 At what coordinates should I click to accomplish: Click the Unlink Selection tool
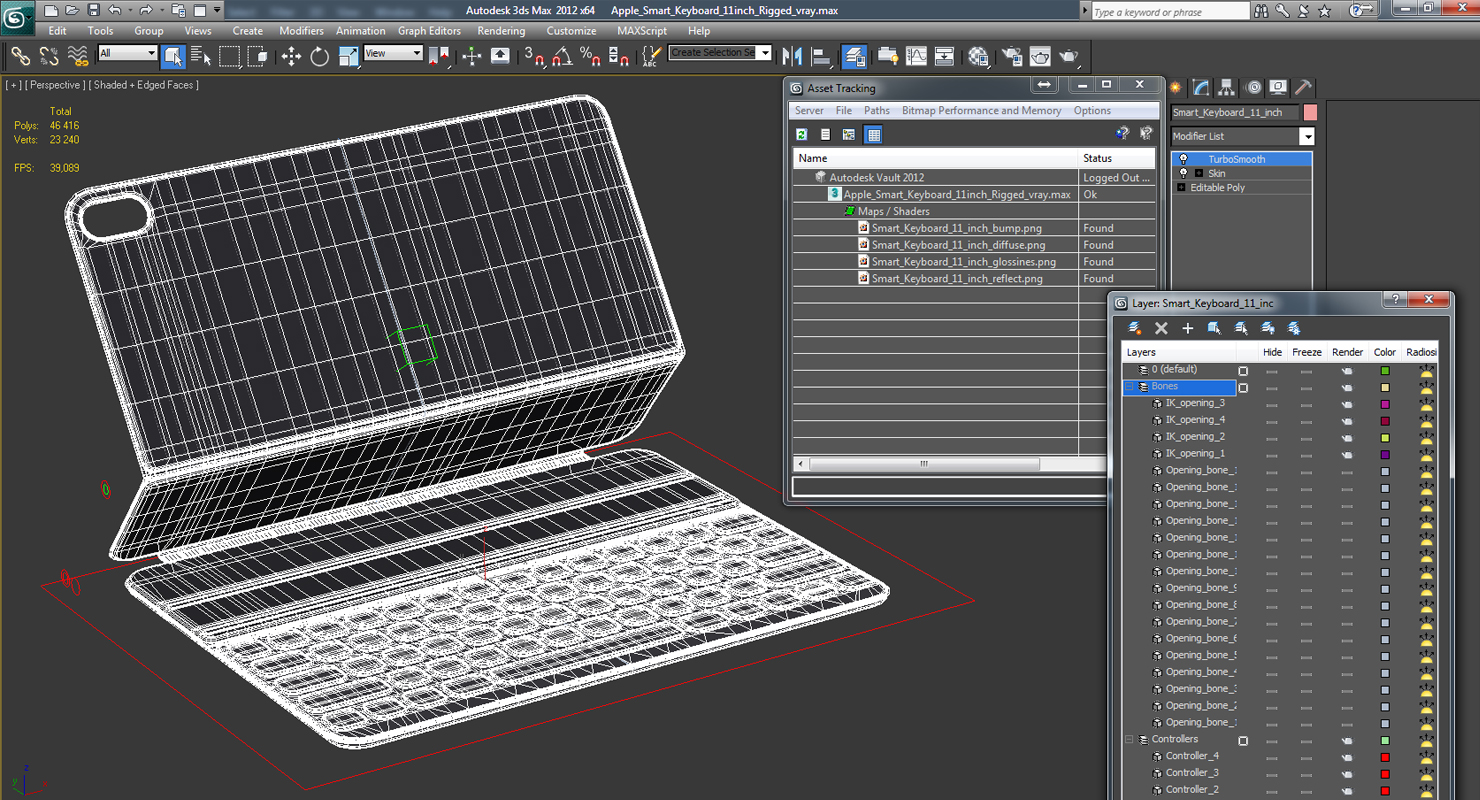click(48, 56)
